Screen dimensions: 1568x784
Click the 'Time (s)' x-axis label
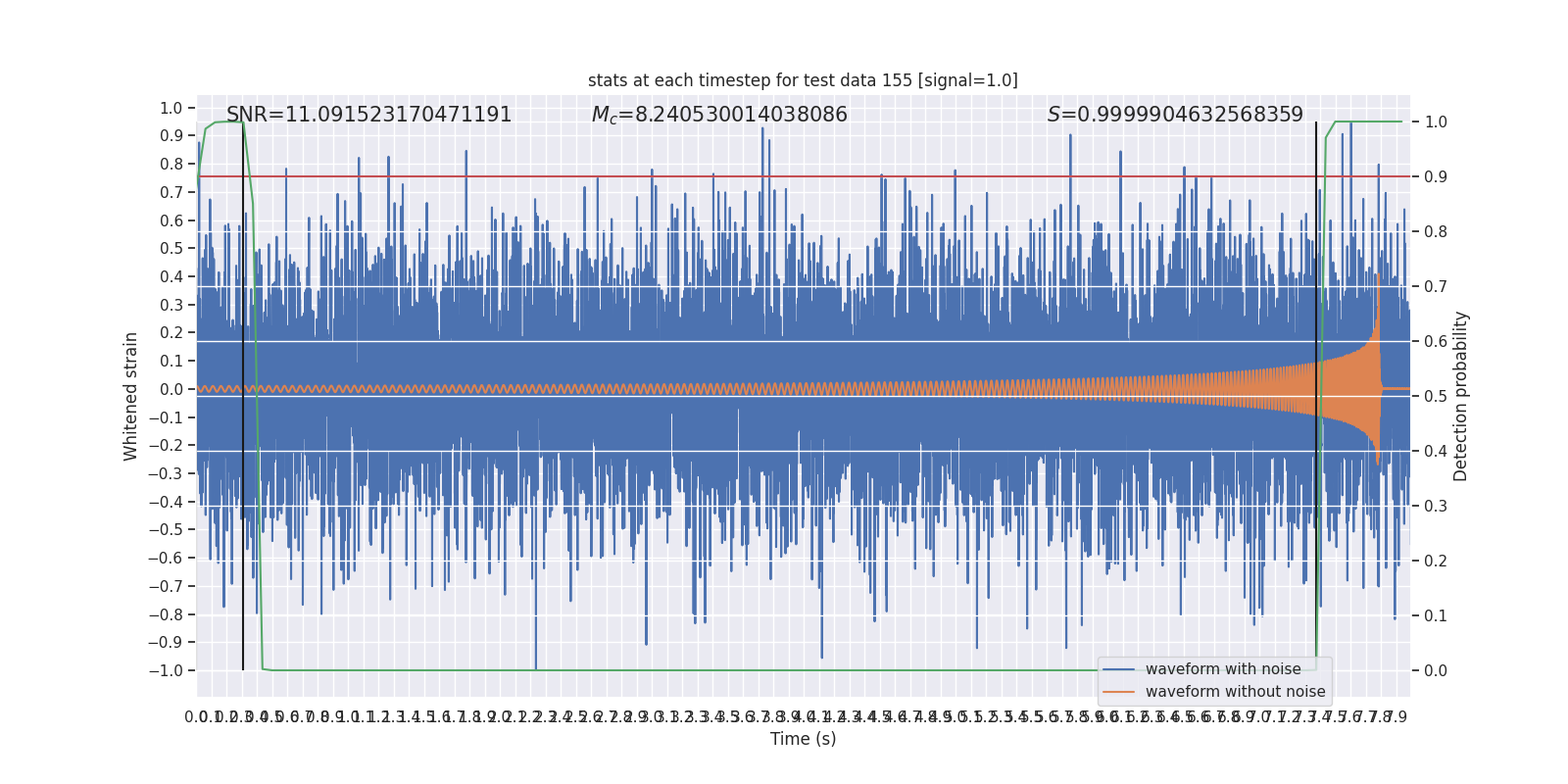click(x=803, y=739)
